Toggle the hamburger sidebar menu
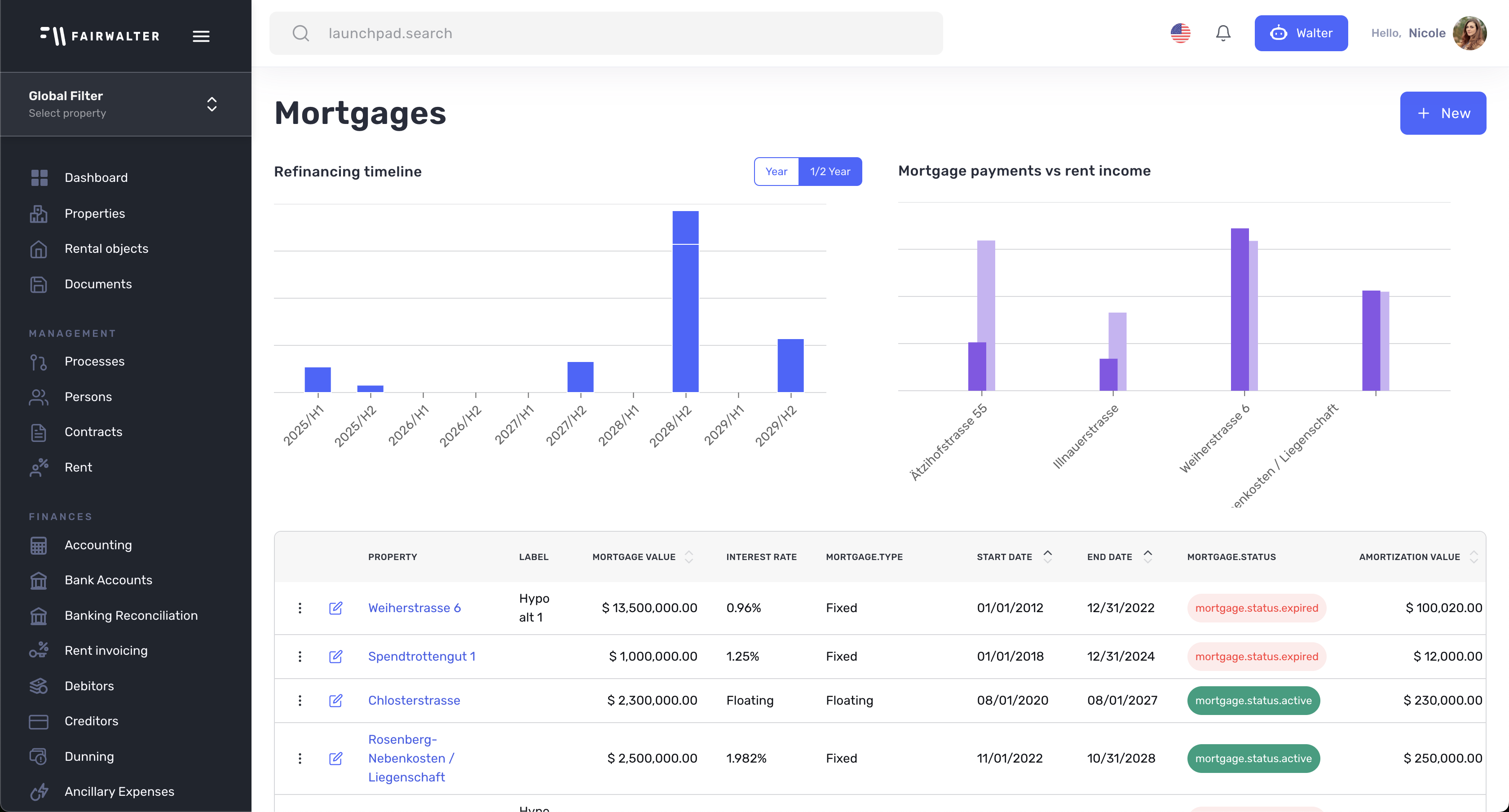 pos(201,36)
